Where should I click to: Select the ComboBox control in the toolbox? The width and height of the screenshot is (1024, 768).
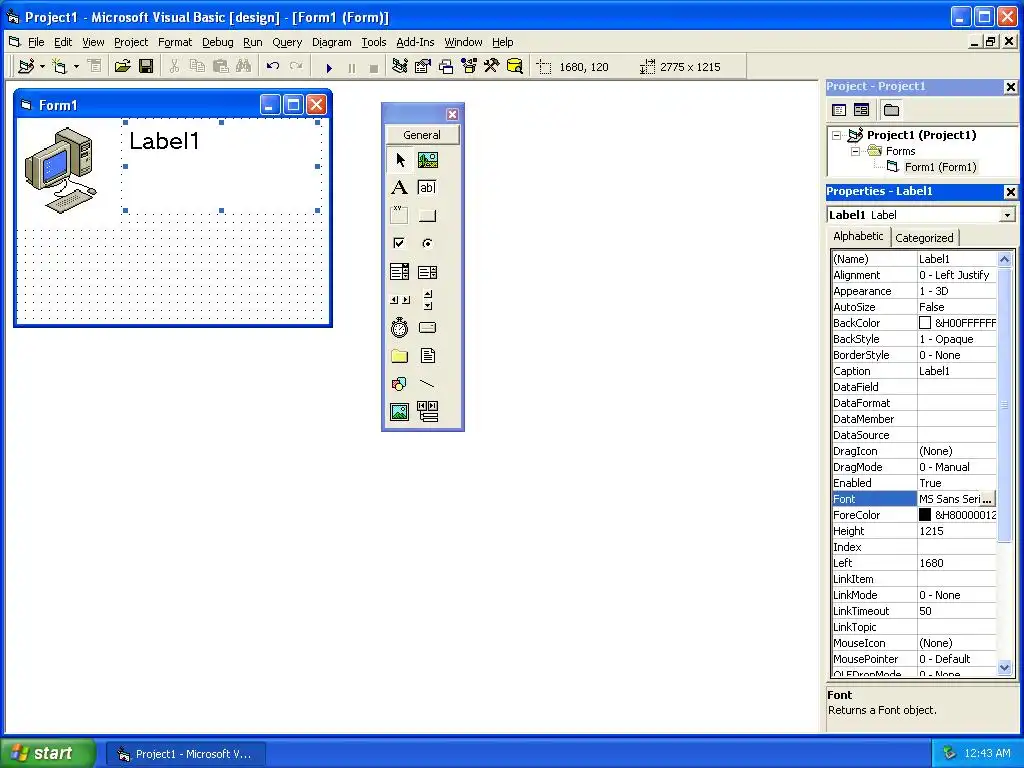[x=399, y=272]
